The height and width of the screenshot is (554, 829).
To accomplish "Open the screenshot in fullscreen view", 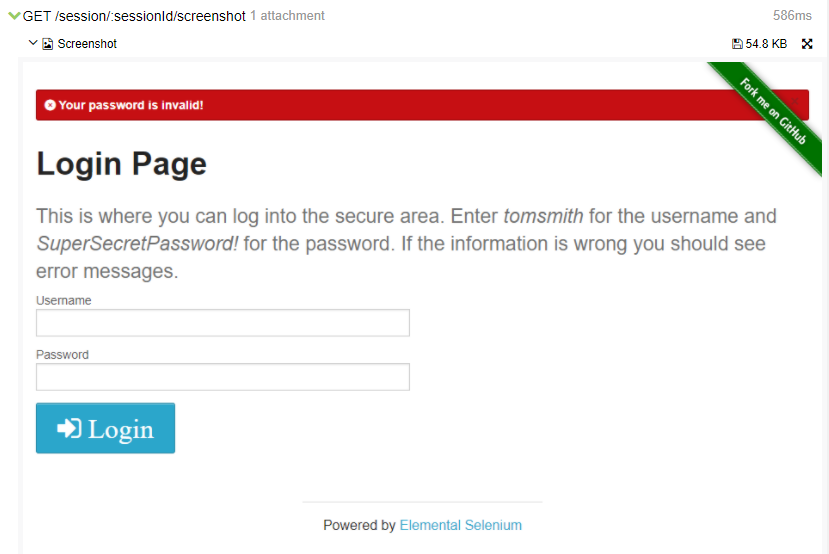I will coord(807,44).
